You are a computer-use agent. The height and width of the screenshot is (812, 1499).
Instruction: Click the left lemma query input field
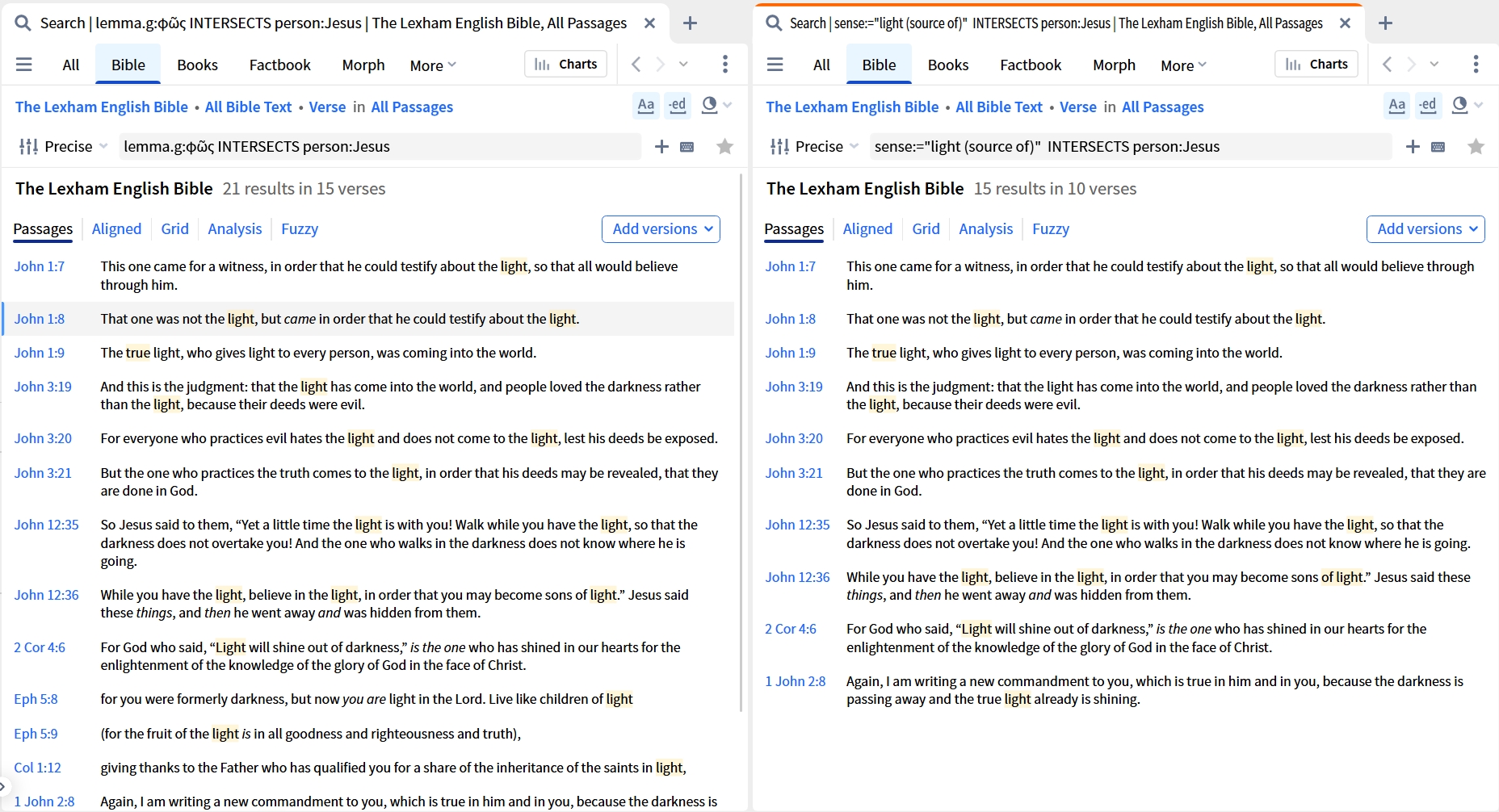pyautogui.click(x=380, y=146)
